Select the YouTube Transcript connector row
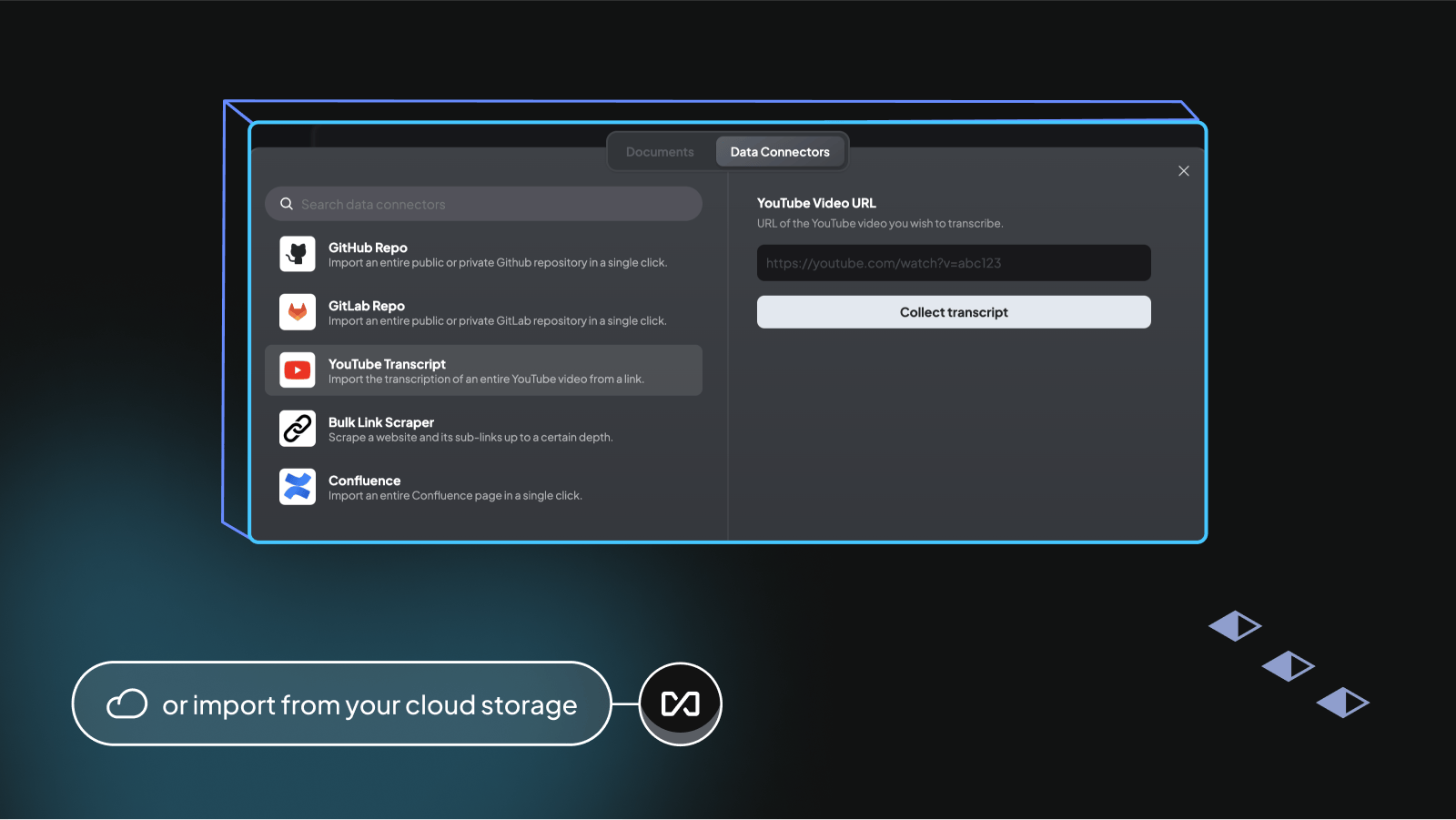Viewport: 1456px width, 820px height. (483, 370)
